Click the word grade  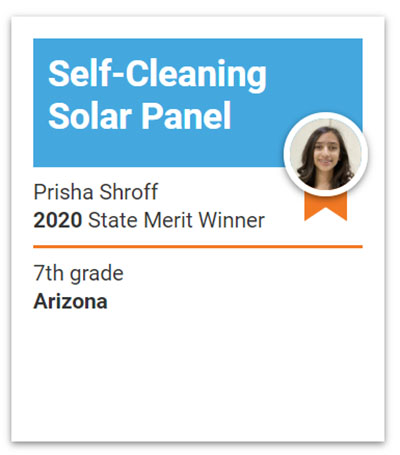[x=97, y=274]
